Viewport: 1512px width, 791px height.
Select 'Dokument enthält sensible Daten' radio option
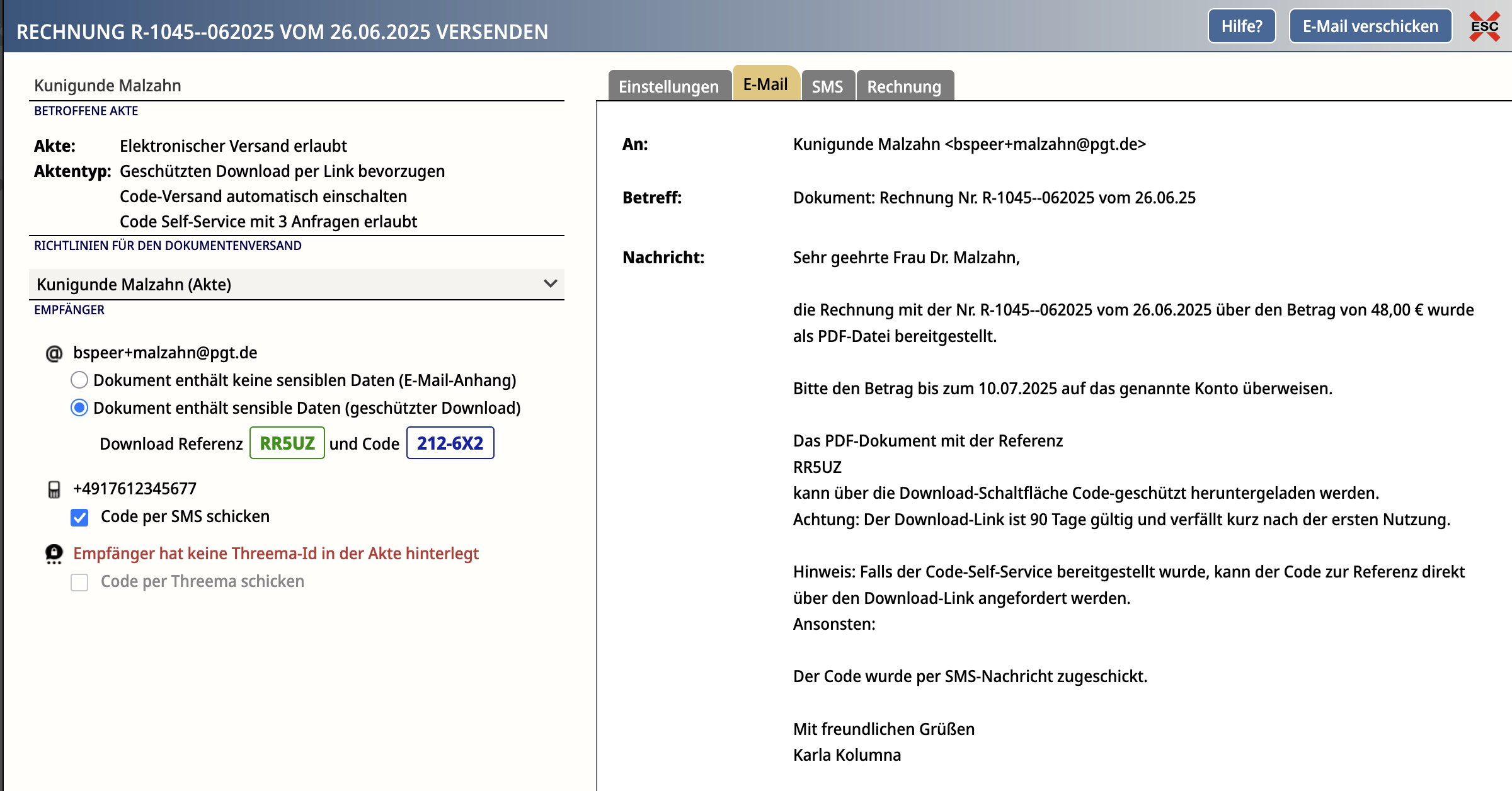tap(79, 407)
